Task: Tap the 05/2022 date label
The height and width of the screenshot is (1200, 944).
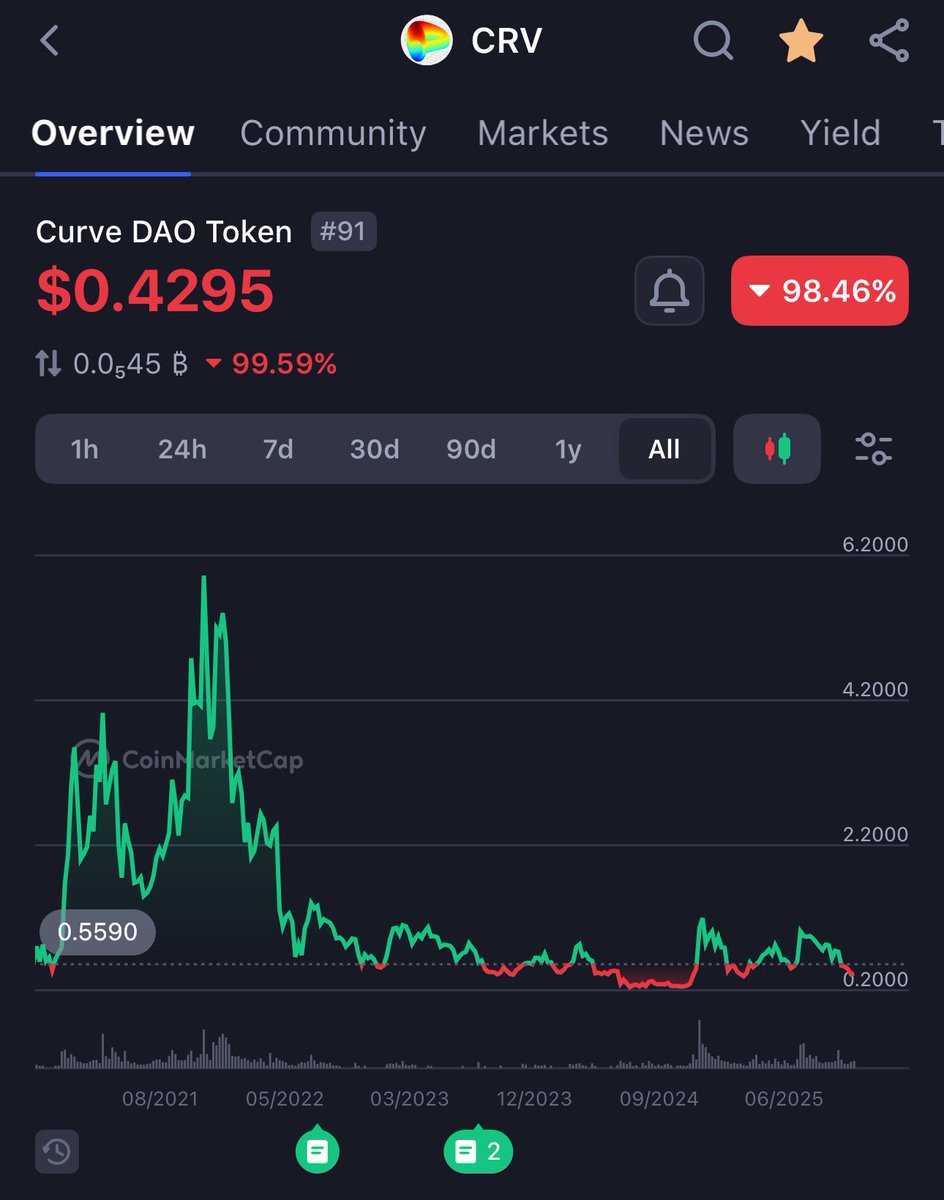Action: tap(285, 1098)
